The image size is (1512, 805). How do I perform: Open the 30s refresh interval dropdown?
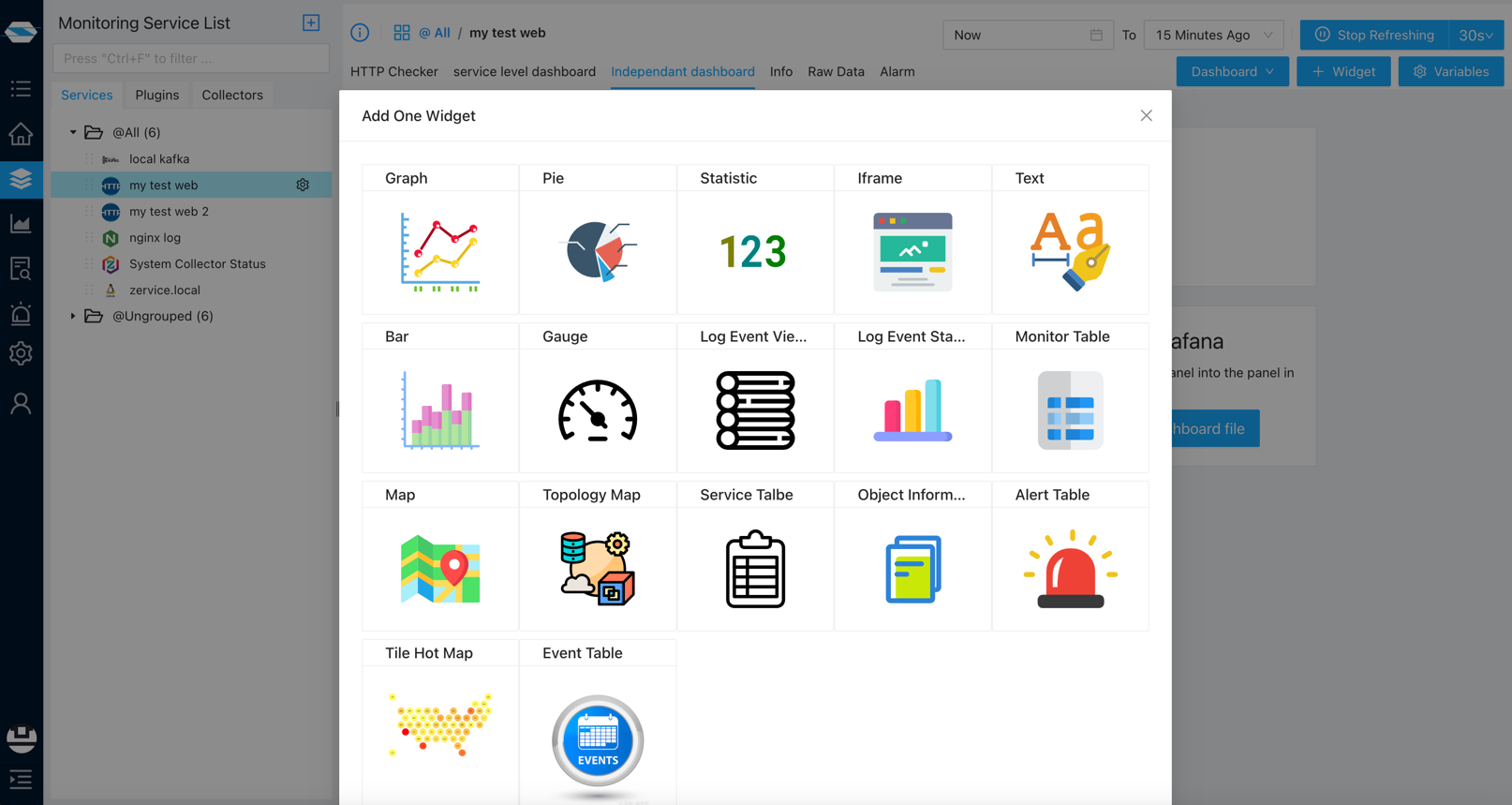1475,35
